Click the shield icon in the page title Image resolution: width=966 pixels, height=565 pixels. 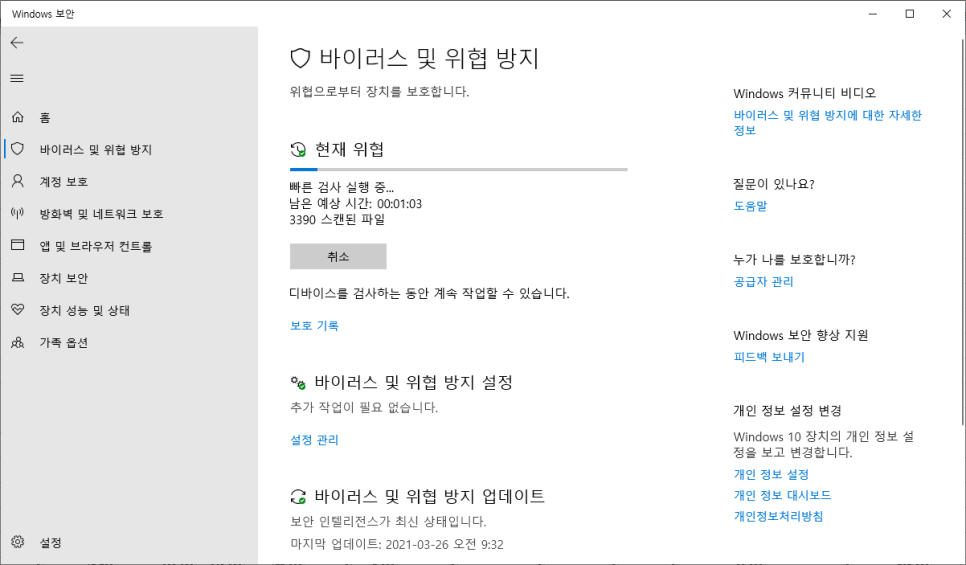coord(300,59)
